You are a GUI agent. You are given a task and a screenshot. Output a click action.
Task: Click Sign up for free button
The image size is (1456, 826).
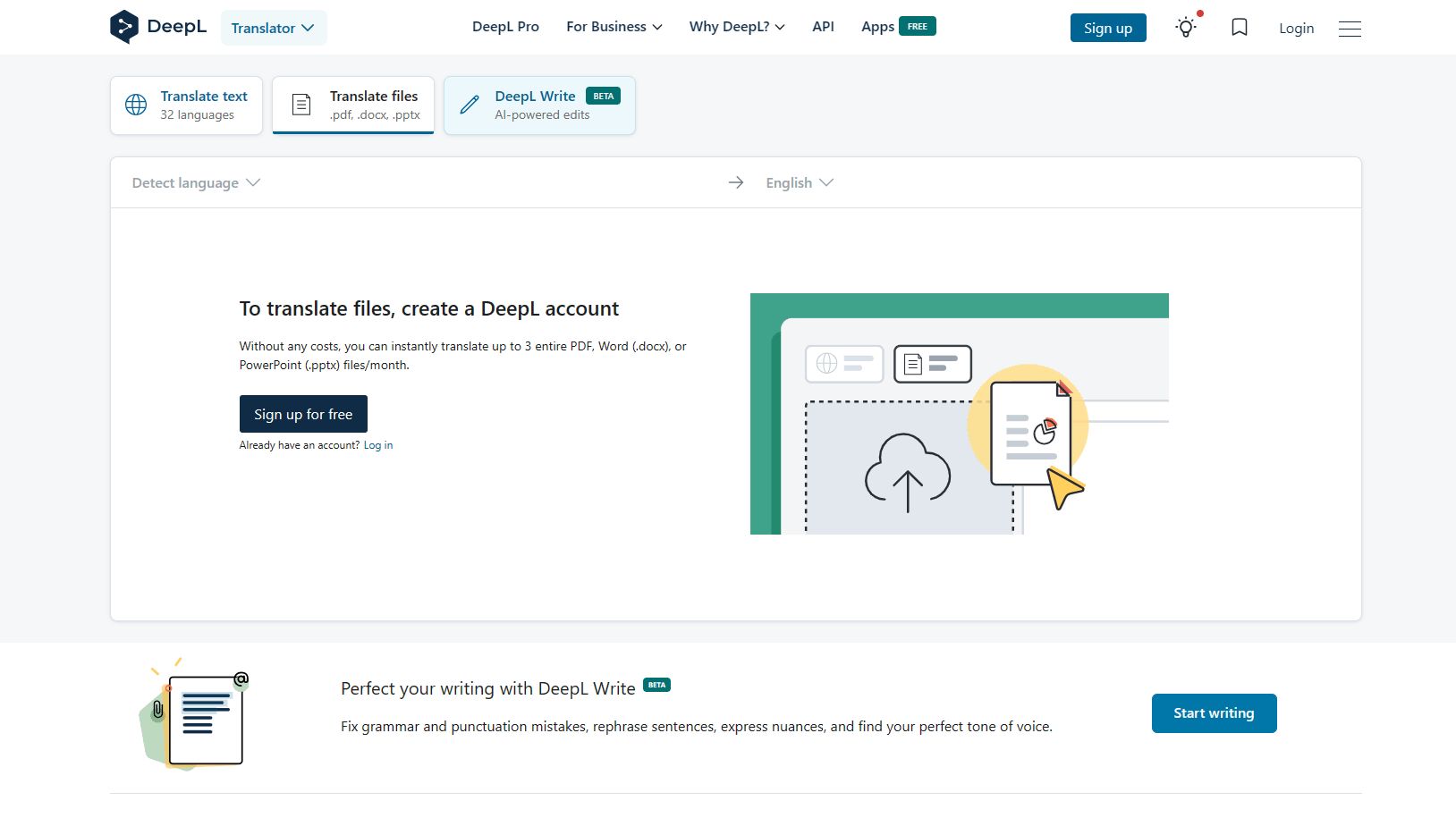tap(303, 414)
